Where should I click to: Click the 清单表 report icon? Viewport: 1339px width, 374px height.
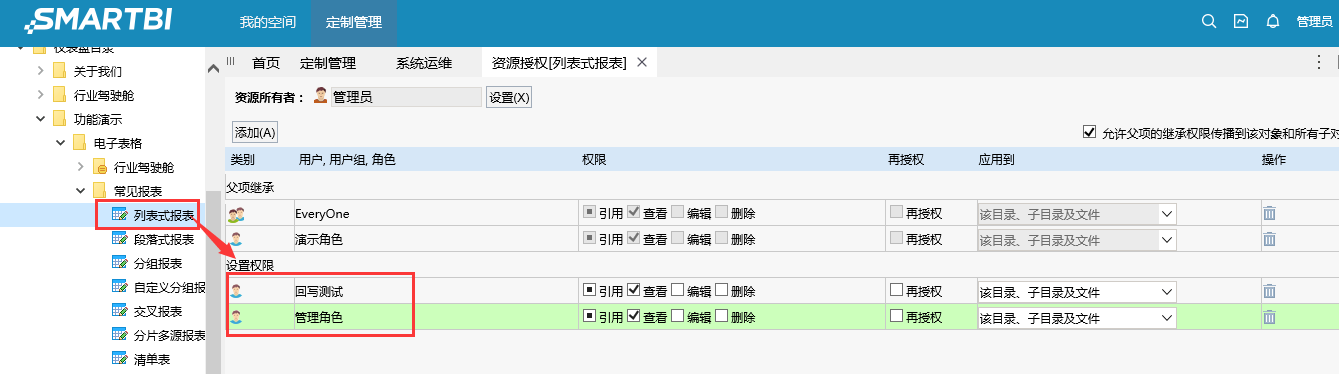pos(120,359)
